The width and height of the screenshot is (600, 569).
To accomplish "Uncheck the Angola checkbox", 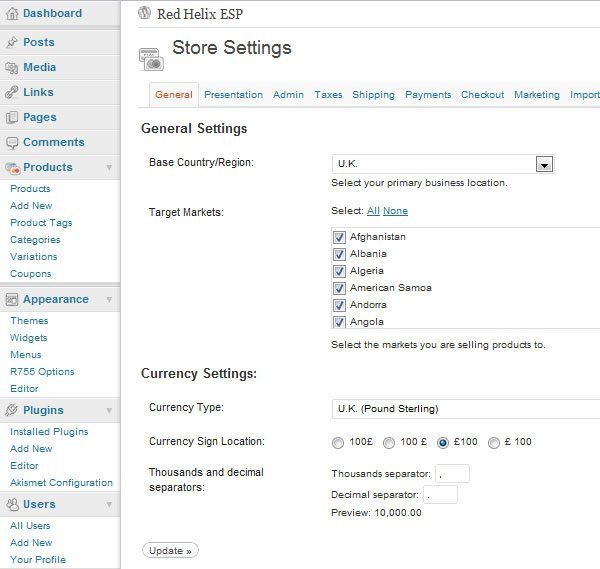I will point(339,322).
